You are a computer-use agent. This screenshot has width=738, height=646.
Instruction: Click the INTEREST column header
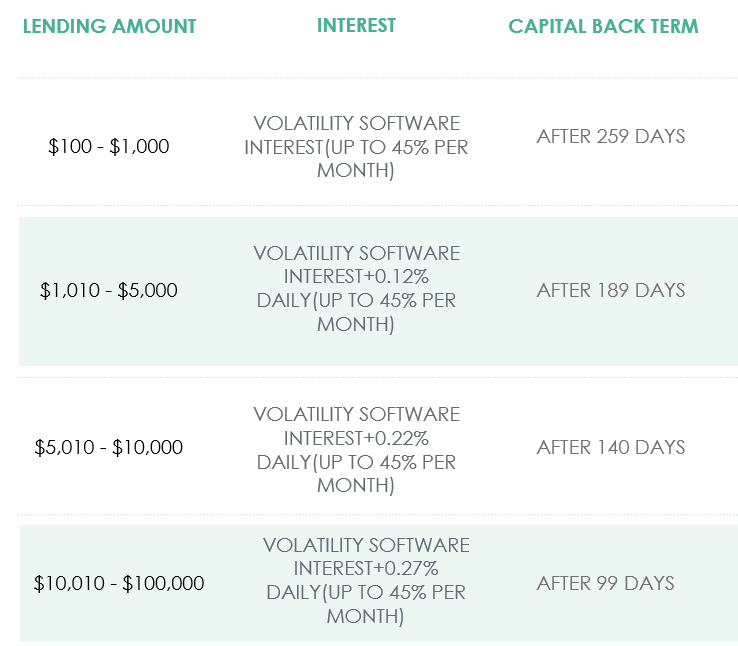point(356,25)
